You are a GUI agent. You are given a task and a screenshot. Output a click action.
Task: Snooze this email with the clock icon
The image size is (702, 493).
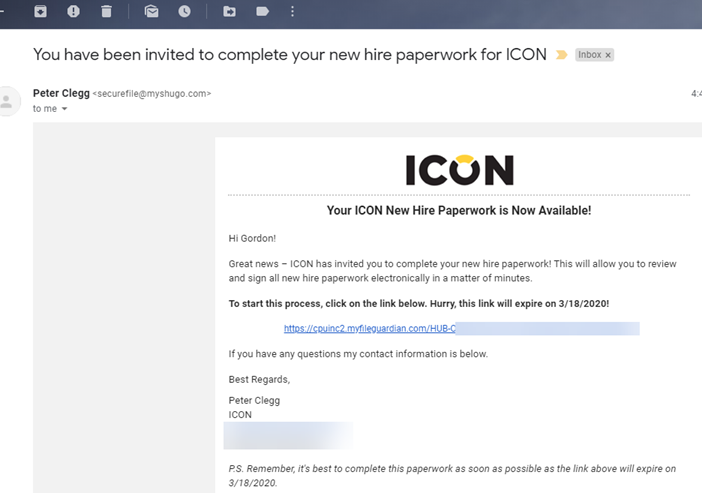[x=184, y=11]
